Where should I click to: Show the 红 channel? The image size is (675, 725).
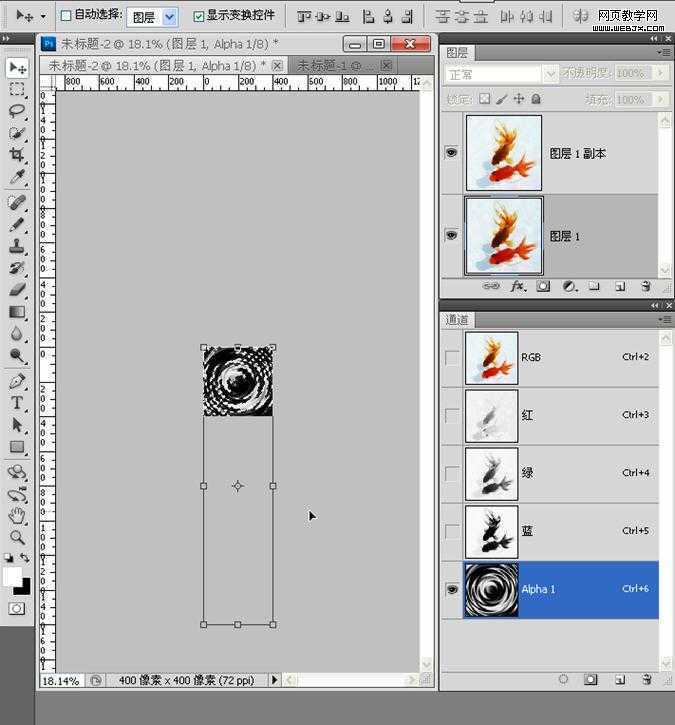pos(452,416)
